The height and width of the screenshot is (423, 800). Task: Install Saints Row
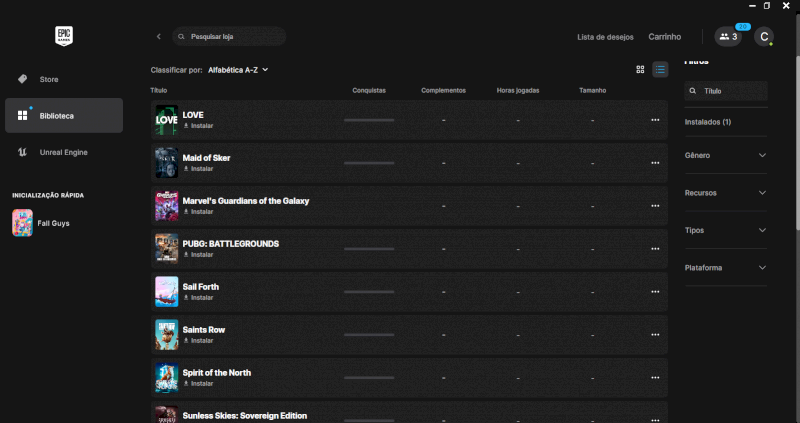(x=198, y=340)
